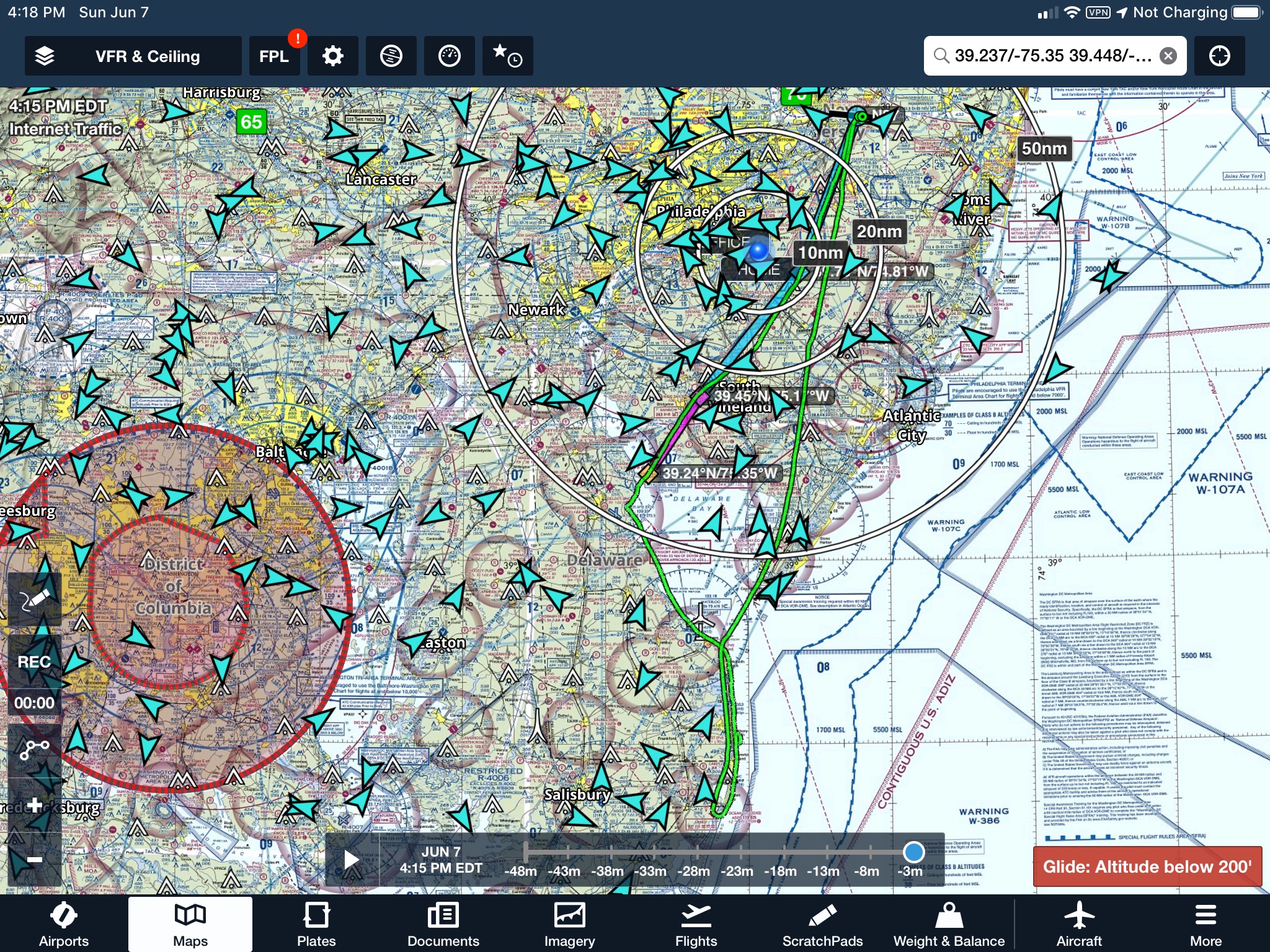Clear the search field text
1270x952 pixels.
(x=1168, y=56)
